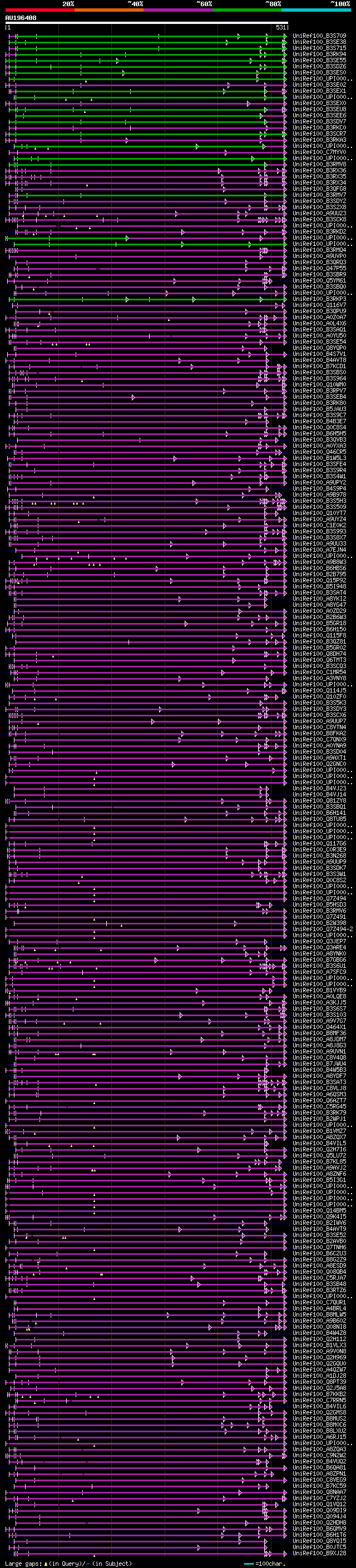
Task: Select hit UniRef100_B3SCR7
Action: (319, 134)
